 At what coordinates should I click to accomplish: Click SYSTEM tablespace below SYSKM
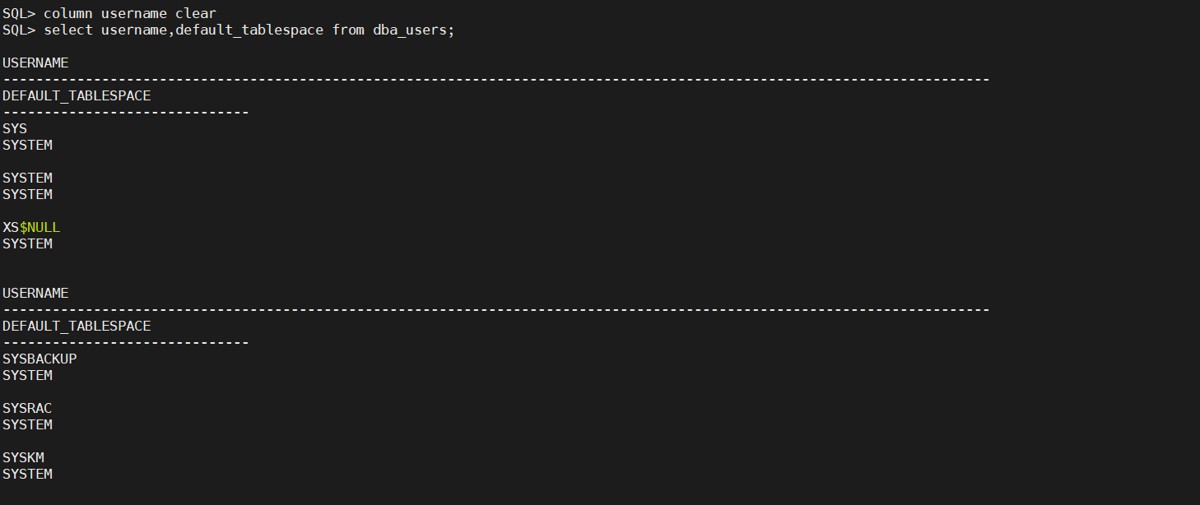coord(27,474)
